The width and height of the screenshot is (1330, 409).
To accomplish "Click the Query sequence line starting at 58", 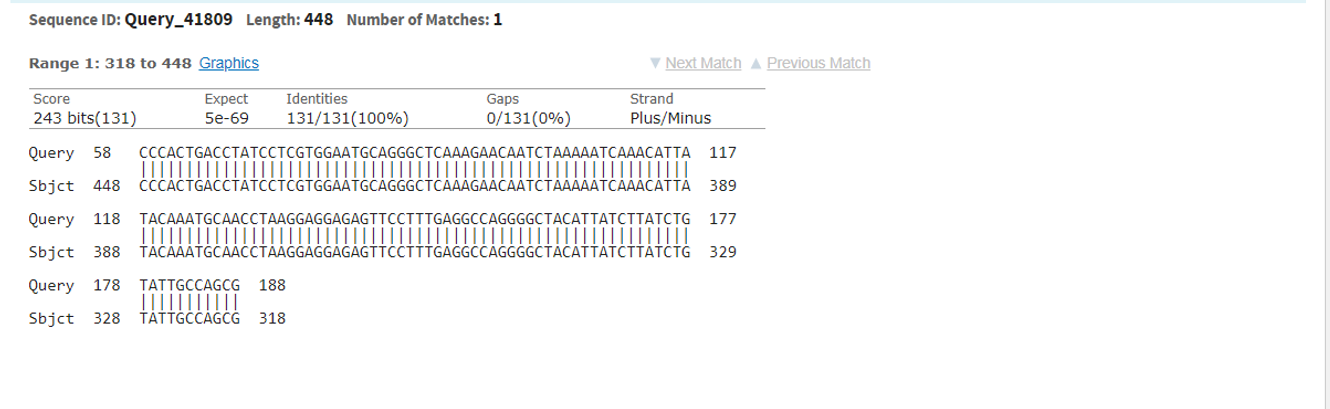I will click(x=415, y=153).
